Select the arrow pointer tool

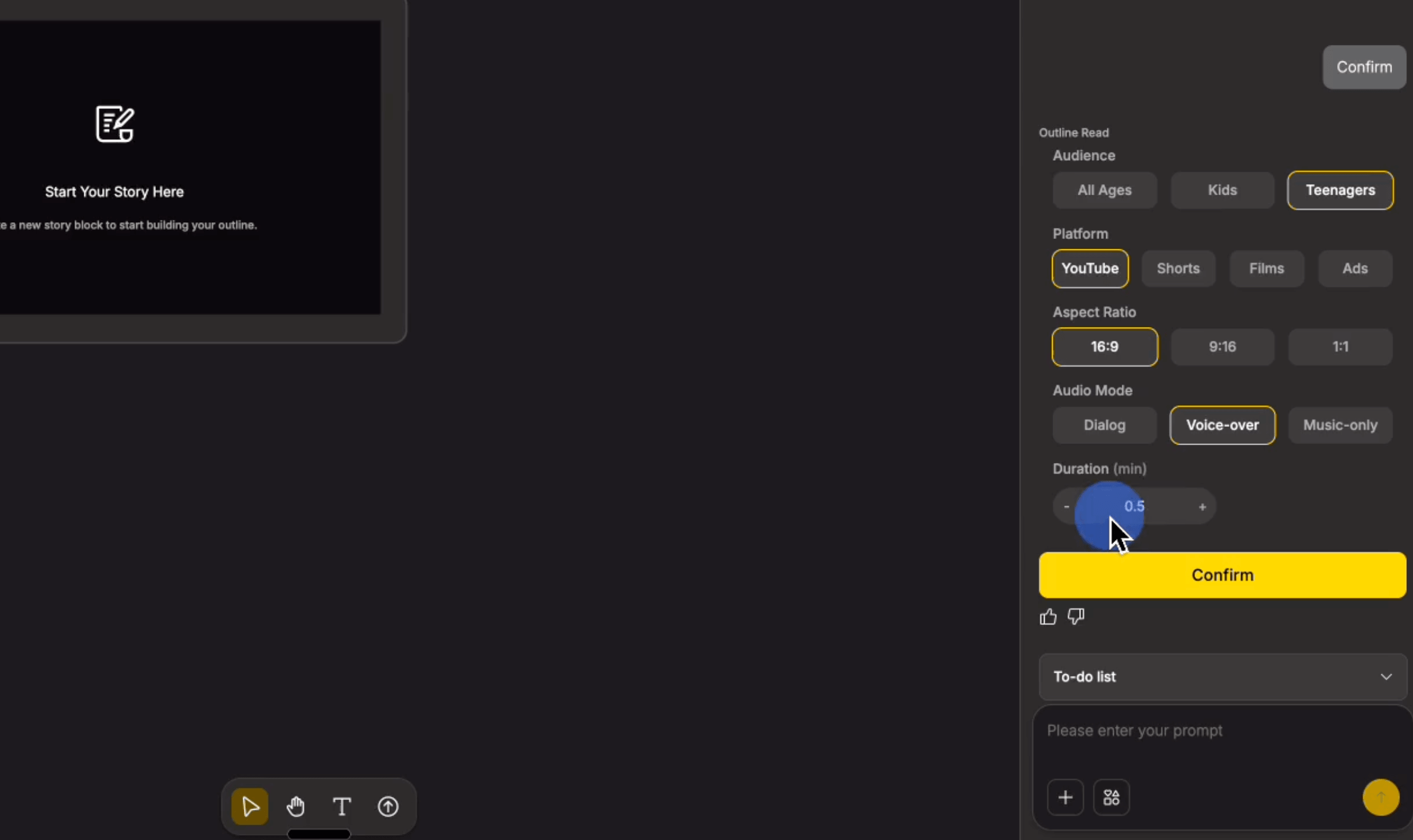(249, 806)
